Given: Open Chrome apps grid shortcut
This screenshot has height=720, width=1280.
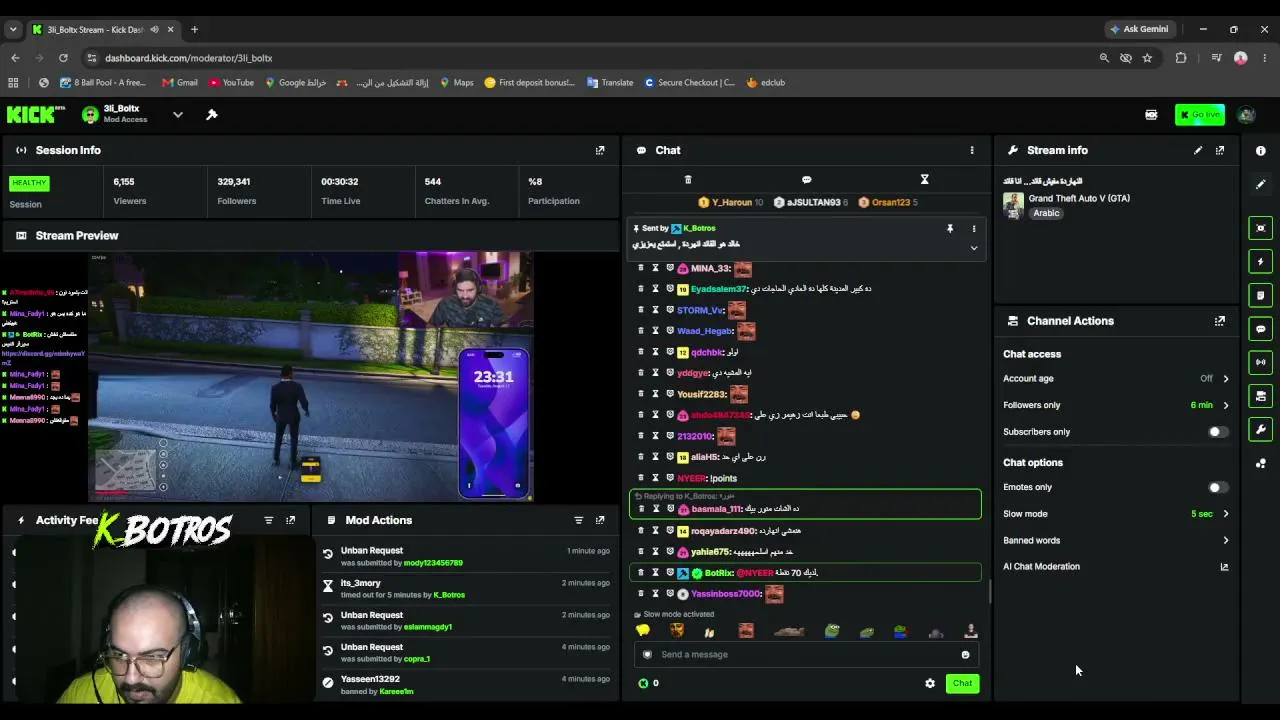Looking at the screenshot, I should click(x=13, y=83).
